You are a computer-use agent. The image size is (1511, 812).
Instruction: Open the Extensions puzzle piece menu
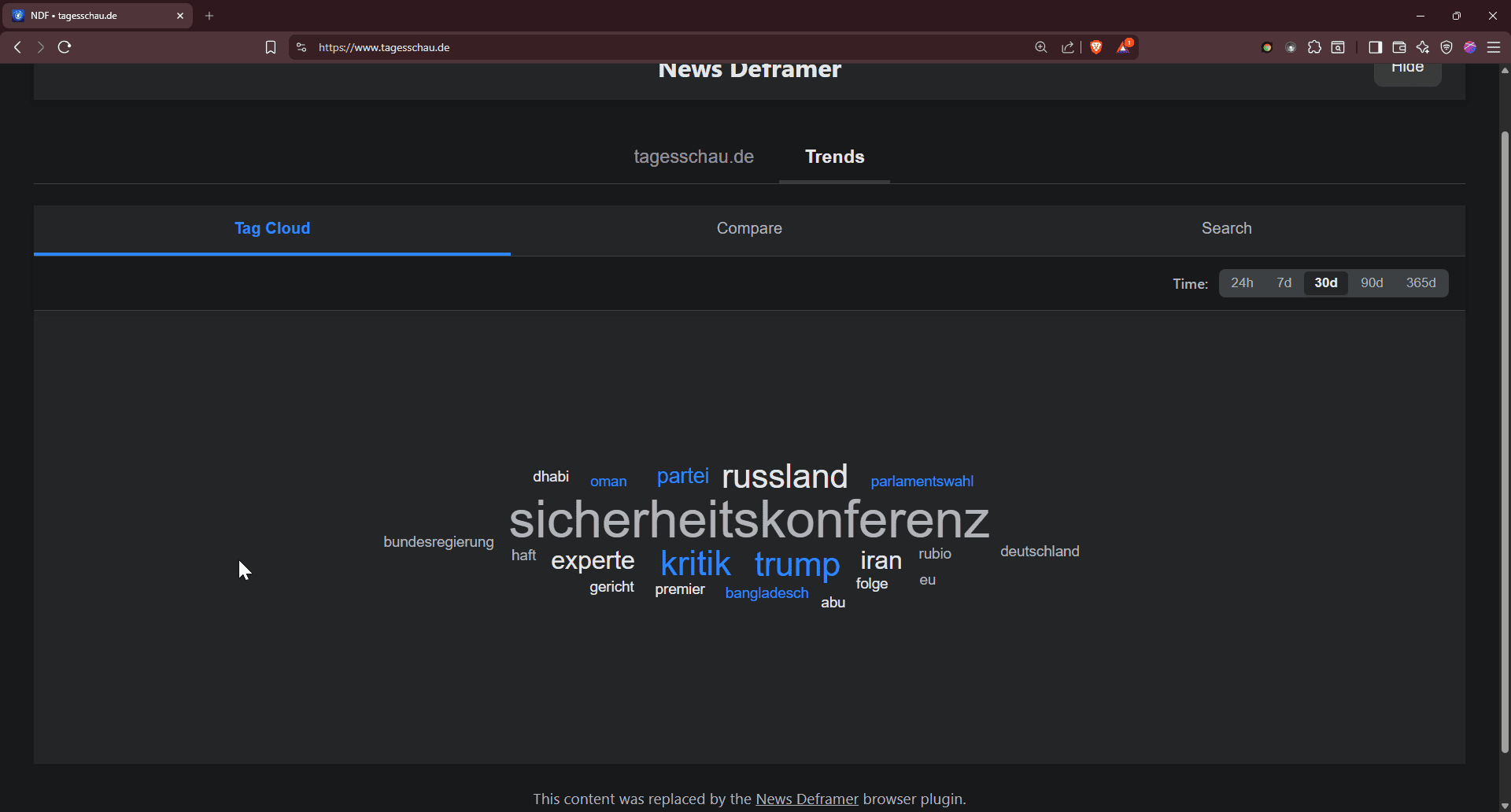pos(1314,47)
